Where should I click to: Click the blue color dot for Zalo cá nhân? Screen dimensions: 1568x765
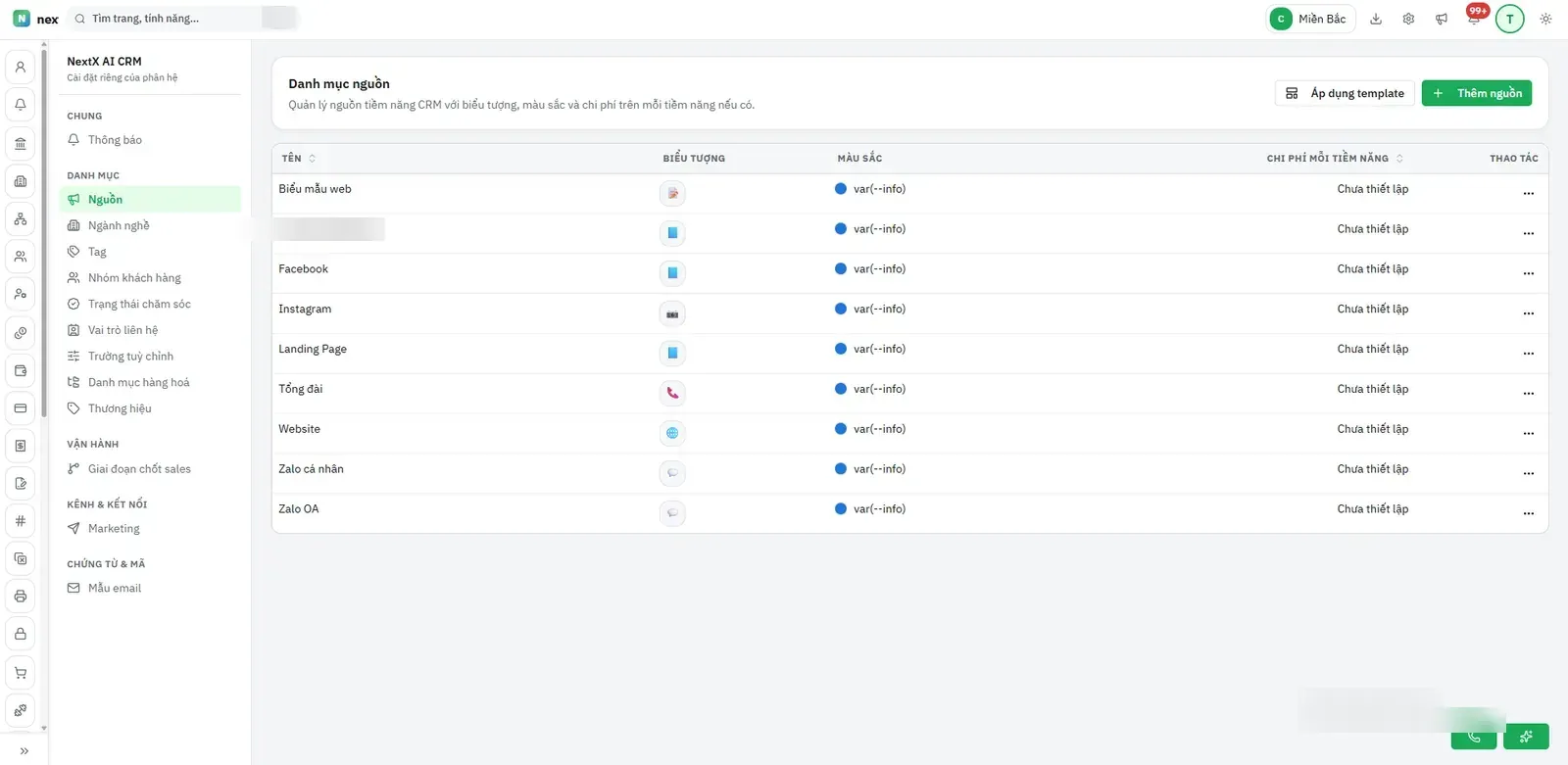841,469
